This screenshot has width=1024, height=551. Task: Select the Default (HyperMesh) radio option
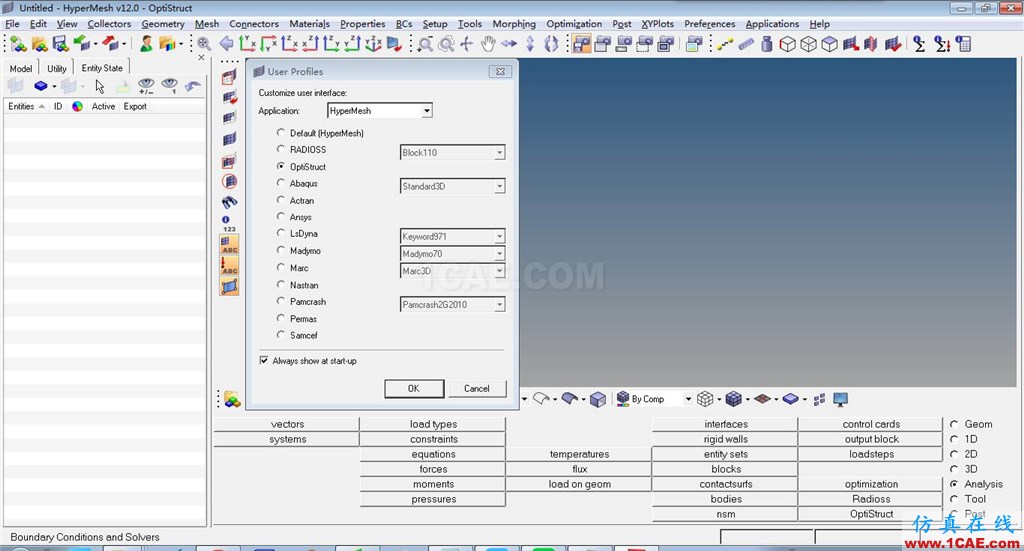tap(281, 132)
